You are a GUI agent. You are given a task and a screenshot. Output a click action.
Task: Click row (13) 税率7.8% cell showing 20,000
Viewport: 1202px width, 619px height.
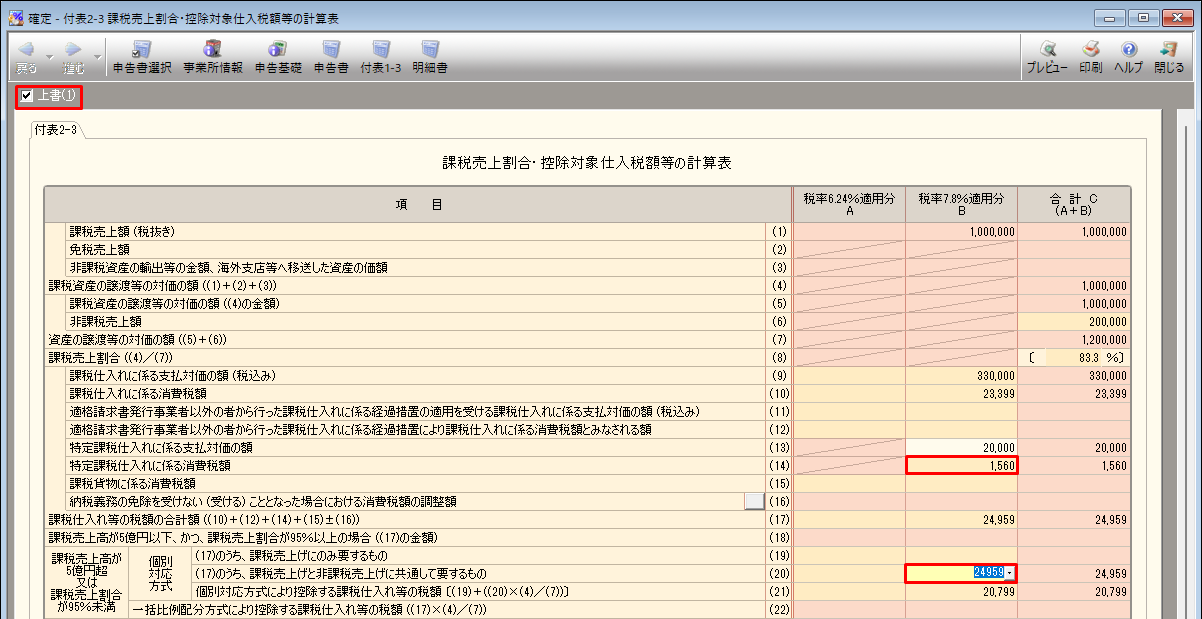click(x=961, y=447)
